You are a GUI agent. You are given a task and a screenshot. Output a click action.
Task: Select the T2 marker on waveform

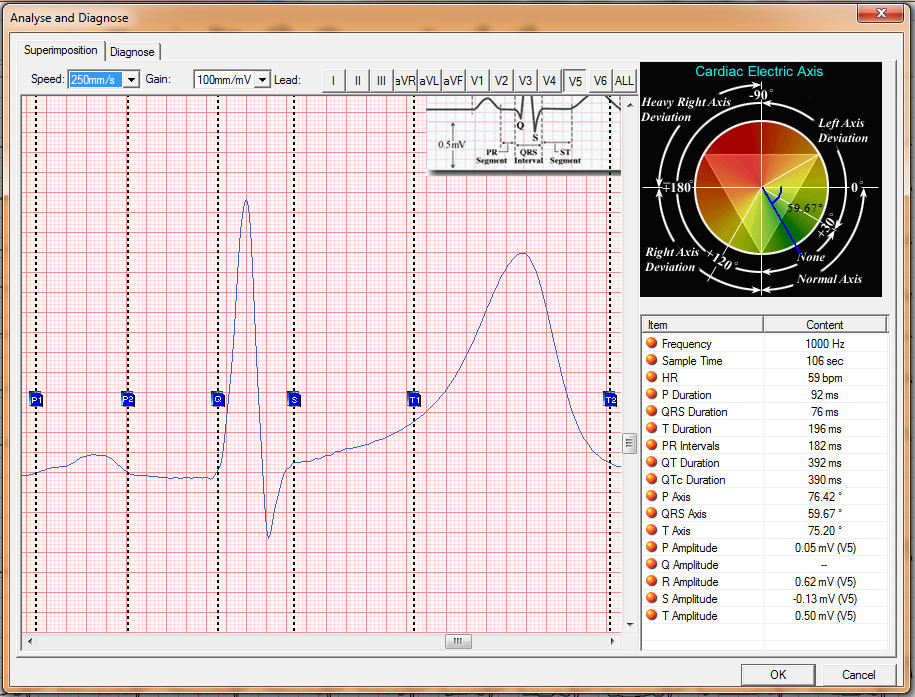pos(610,399)
